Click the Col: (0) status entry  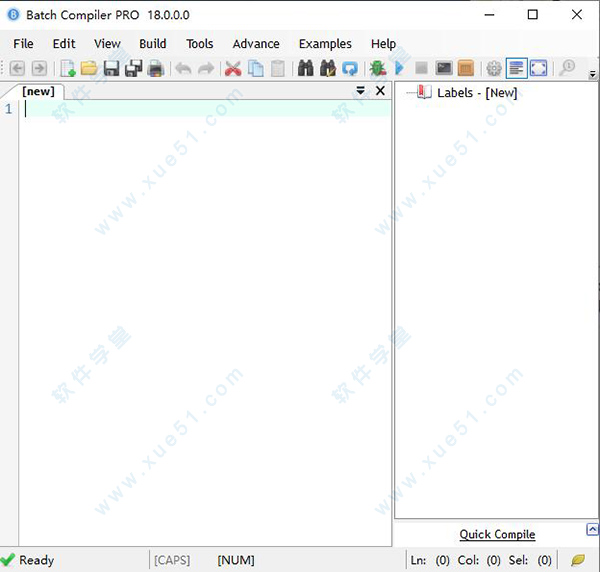coord(479,560)
